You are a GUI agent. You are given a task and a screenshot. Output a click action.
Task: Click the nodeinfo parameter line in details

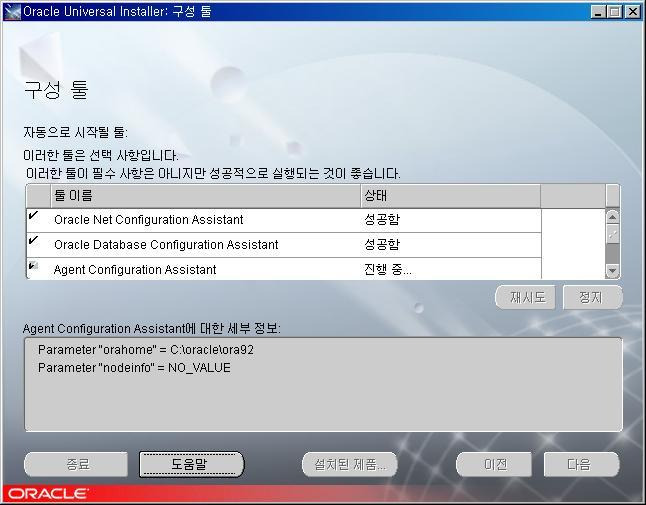(x=134, y=367)
